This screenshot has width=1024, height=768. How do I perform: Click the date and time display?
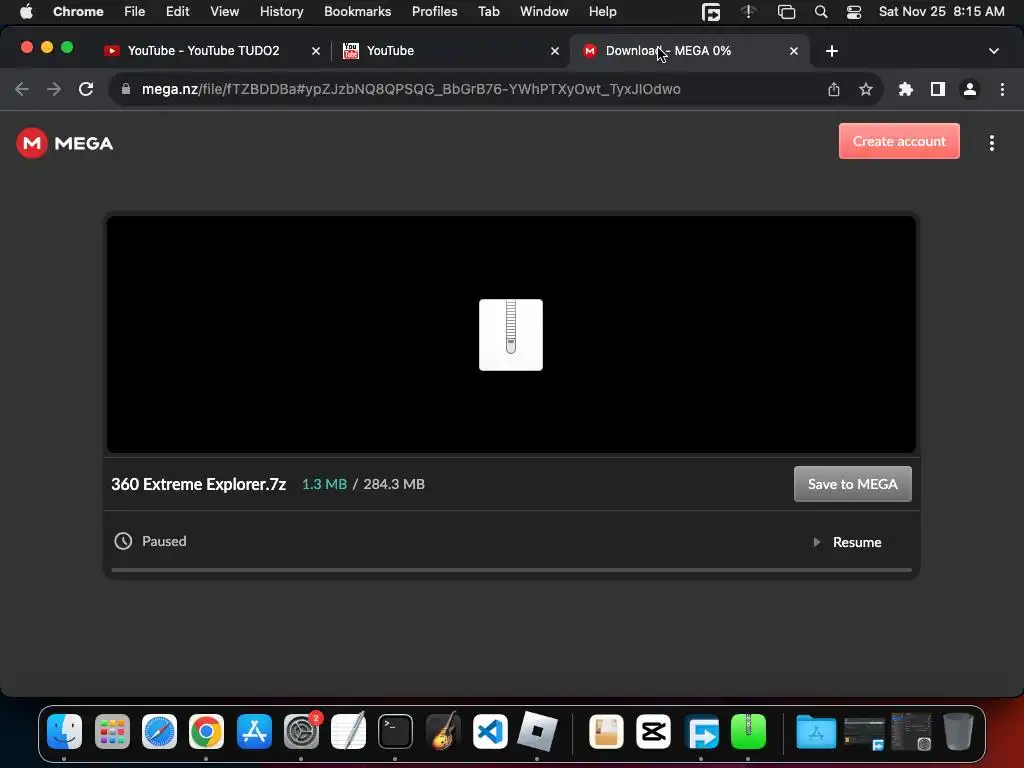pos(941,11)
